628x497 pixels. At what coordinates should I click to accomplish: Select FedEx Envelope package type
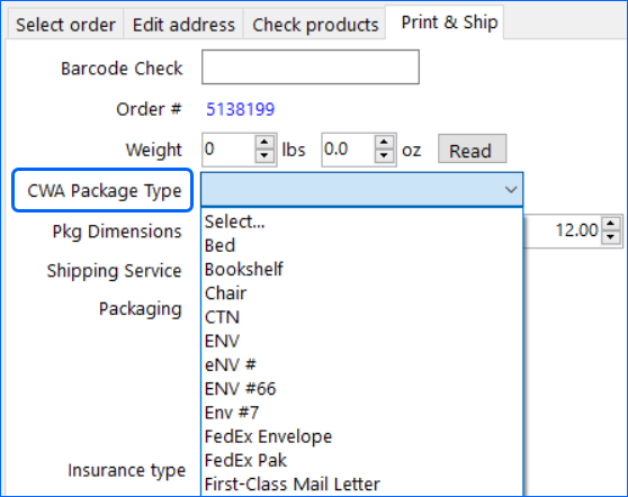click(x=268, y=437)
